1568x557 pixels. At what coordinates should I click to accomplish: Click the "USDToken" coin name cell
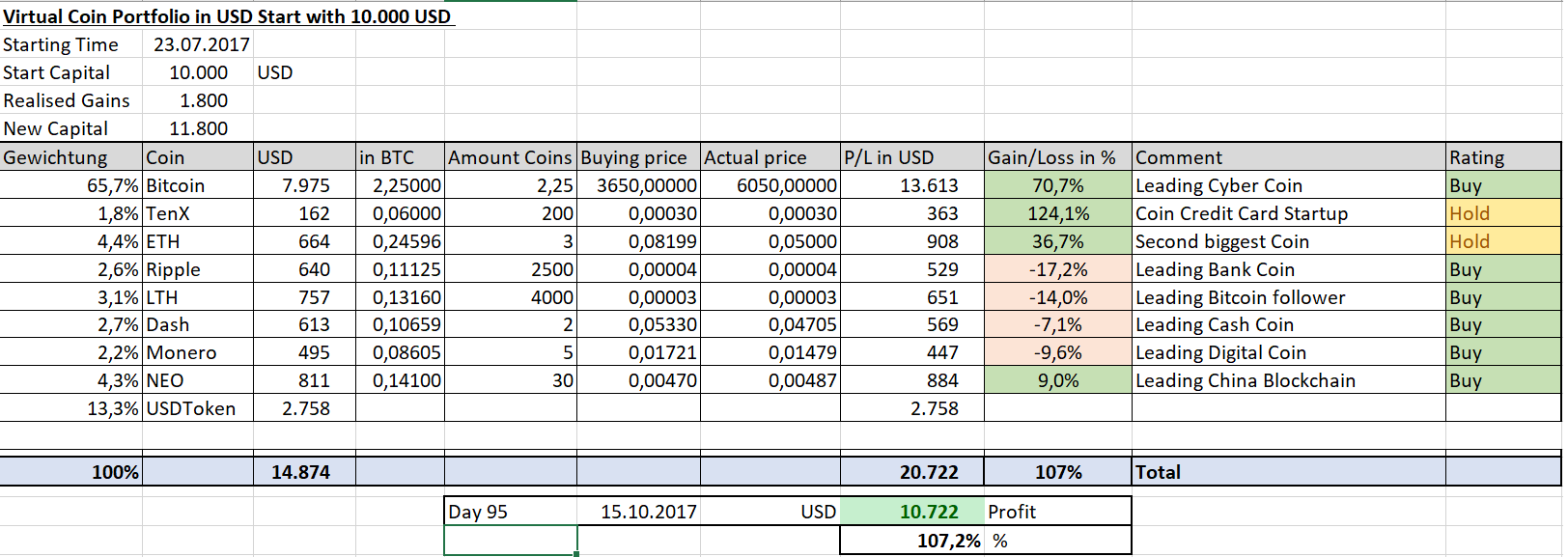[x=198, y=408]
